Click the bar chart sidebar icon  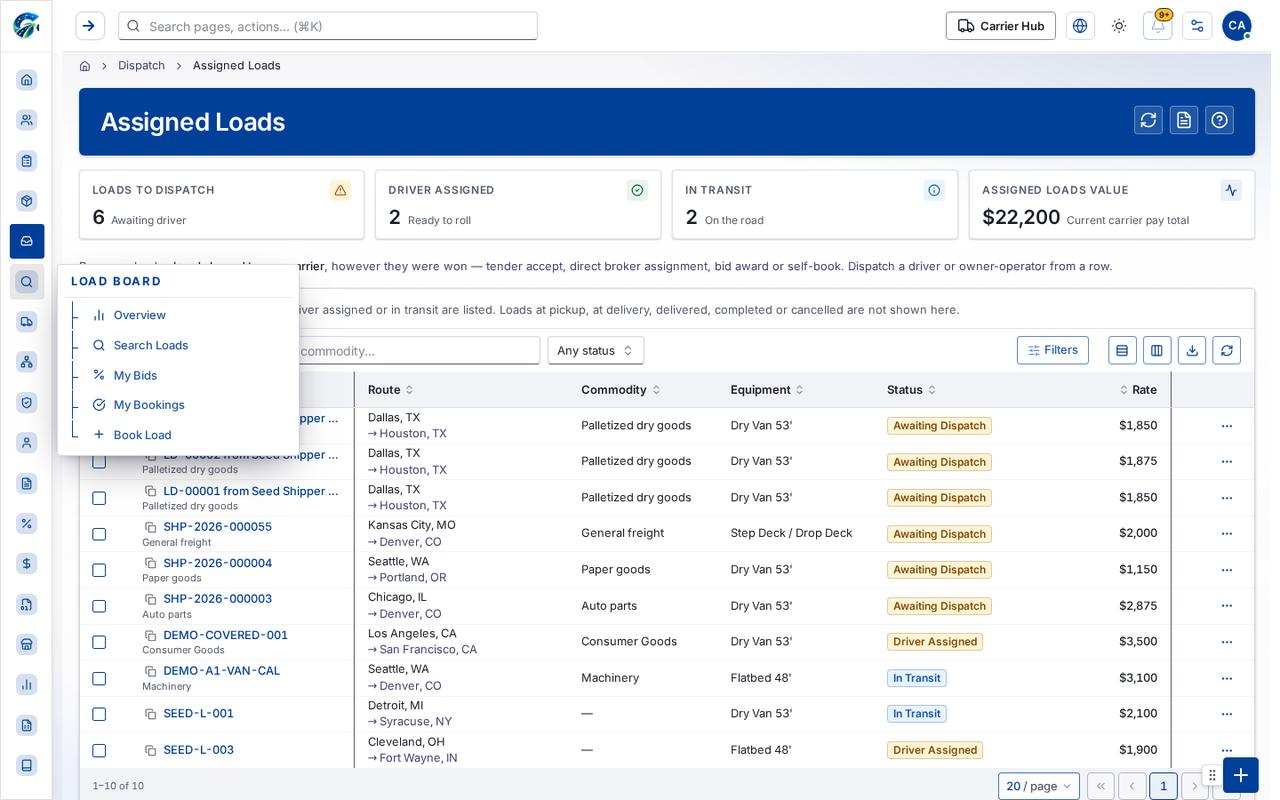click(27, 684)
